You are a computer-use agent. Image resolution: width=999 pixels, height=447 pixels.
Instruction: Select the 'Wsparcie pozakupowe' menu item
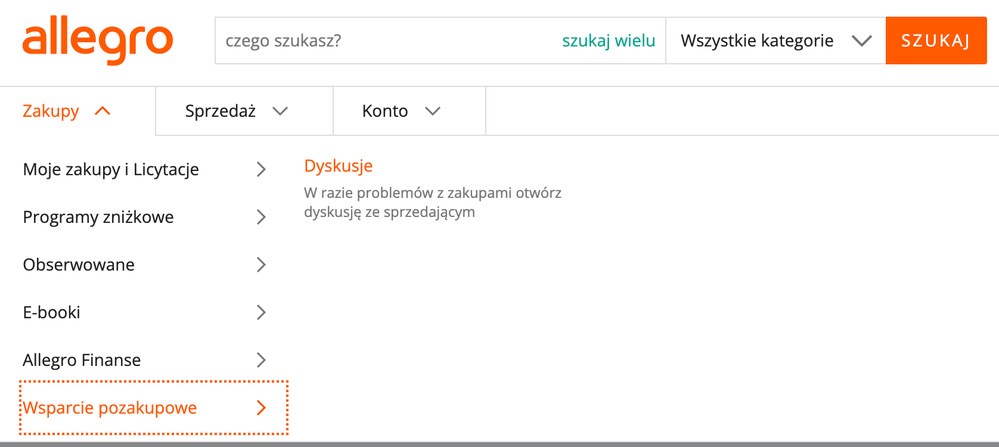pos(154,408)
